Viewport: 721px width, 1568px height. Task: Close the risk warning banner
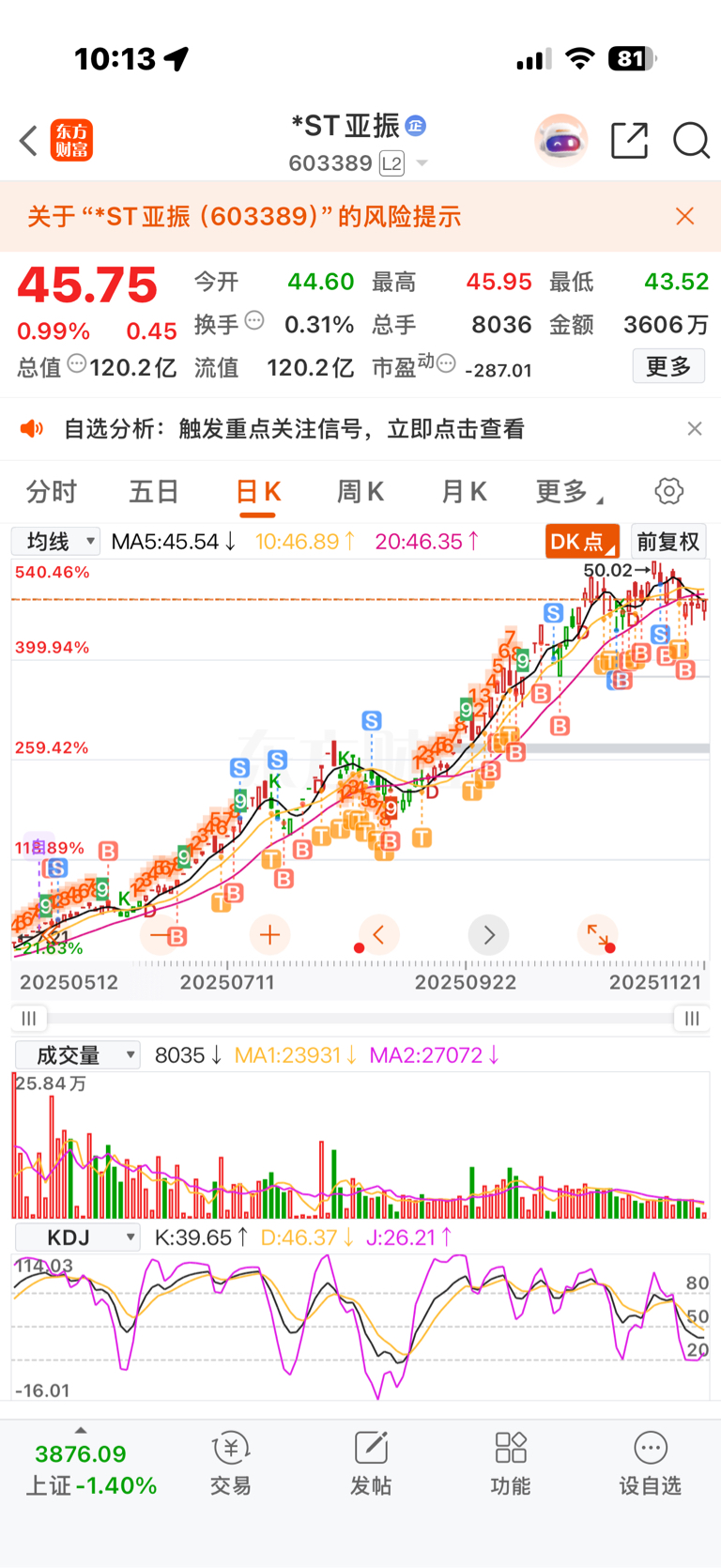click(685, 216)
